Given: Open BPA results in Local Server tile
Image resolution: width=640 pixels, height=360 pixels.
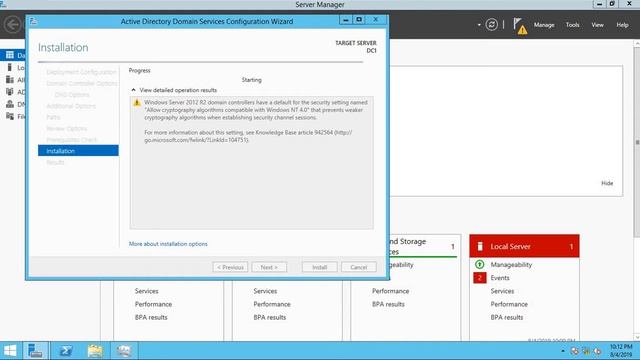Looking at the screenshot, I should tap(507, 317).
